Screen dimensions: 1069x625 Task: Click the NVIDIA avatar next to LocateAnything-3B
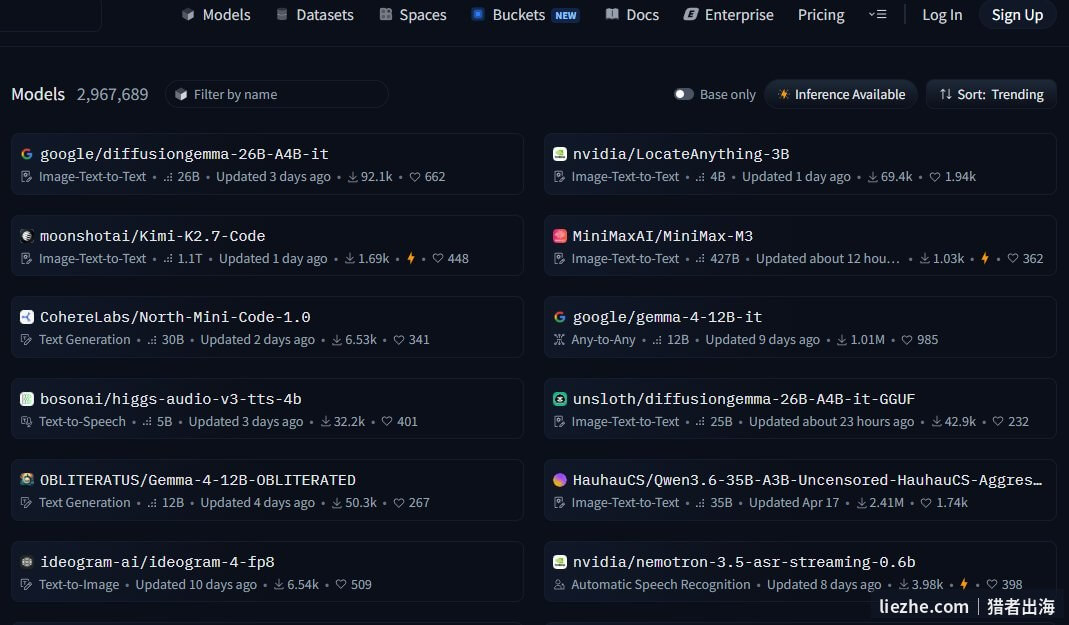[560, 154]
